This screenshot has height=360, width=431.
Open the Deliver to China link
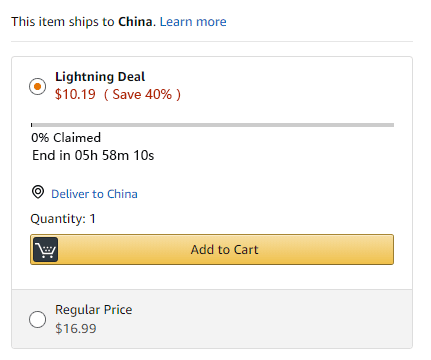point(94,194)
